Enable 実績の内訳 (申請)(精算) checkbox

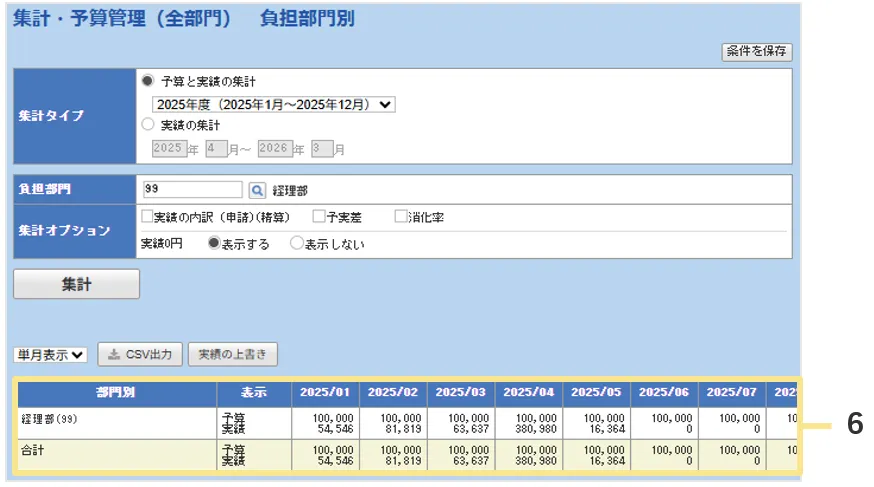coord(147,215)
